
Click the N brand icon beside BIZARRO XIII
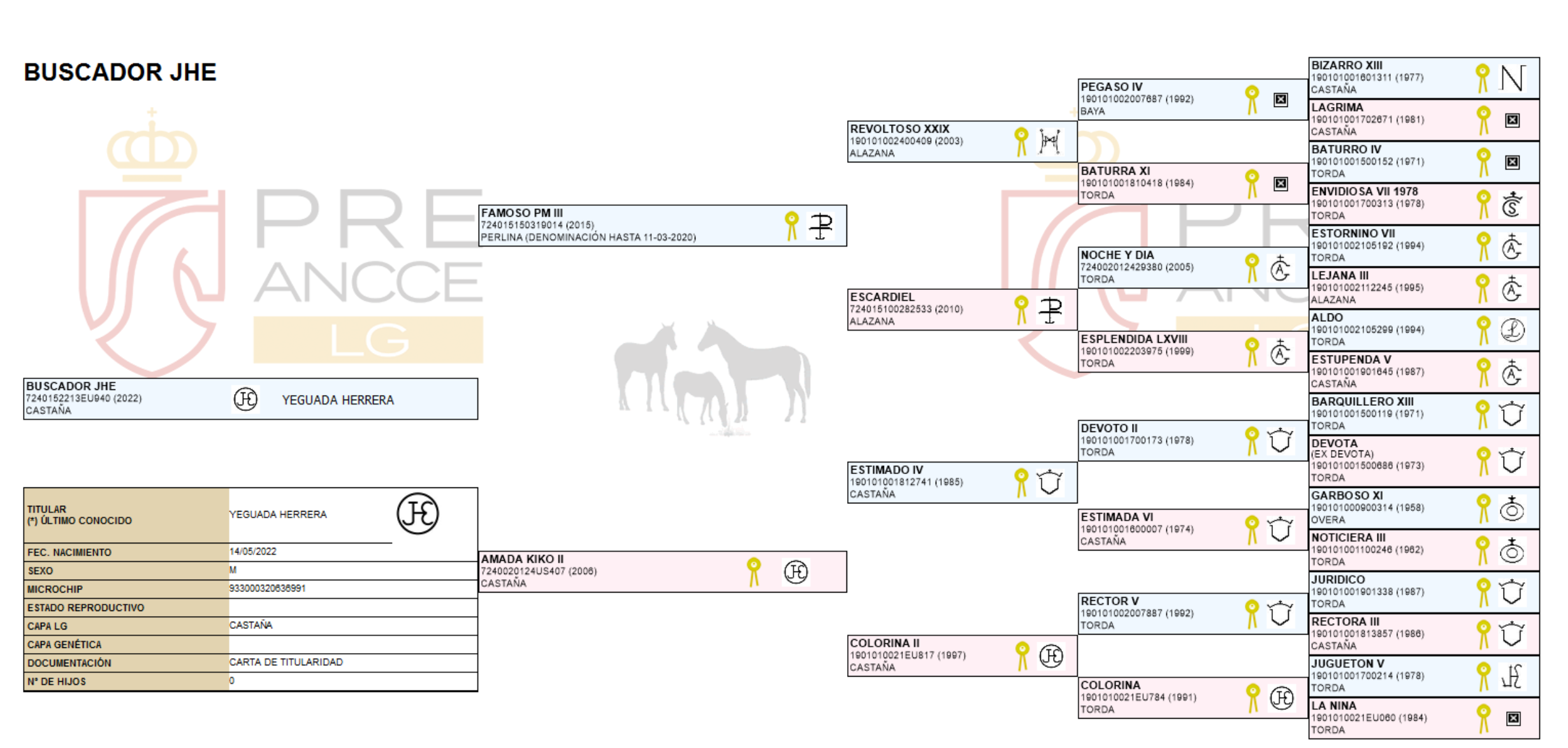tap(1513, 78)
